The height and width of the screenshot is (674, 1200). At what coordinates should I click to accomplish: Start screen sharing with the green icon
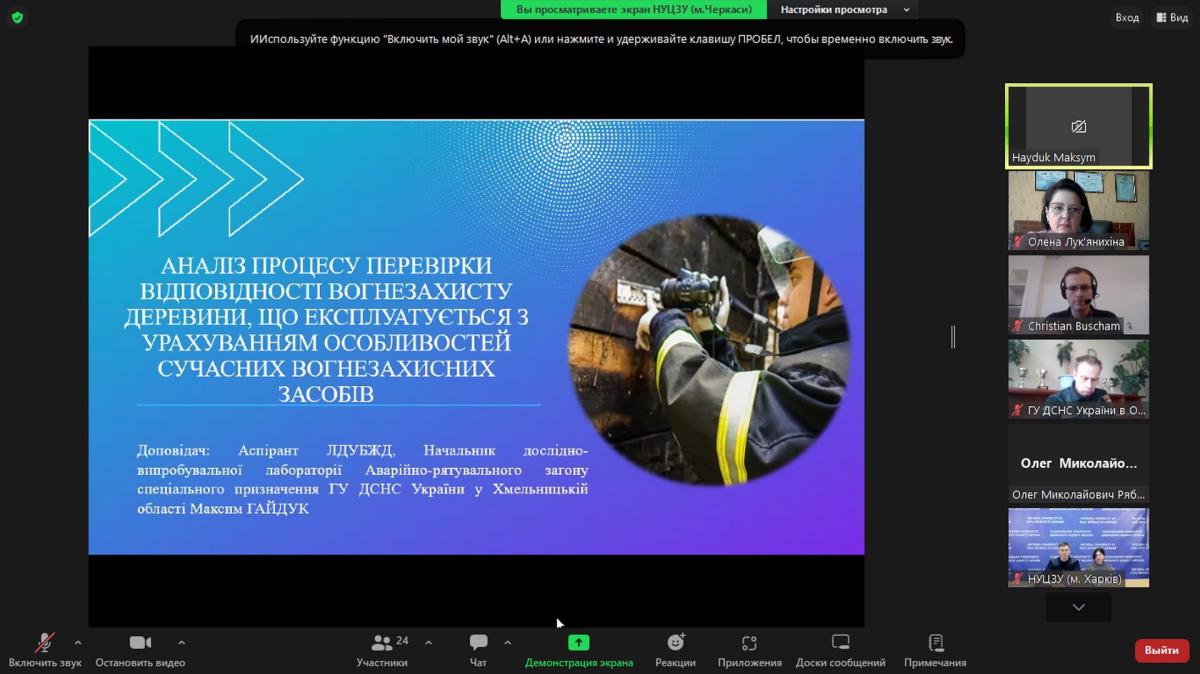click(579, 643)
